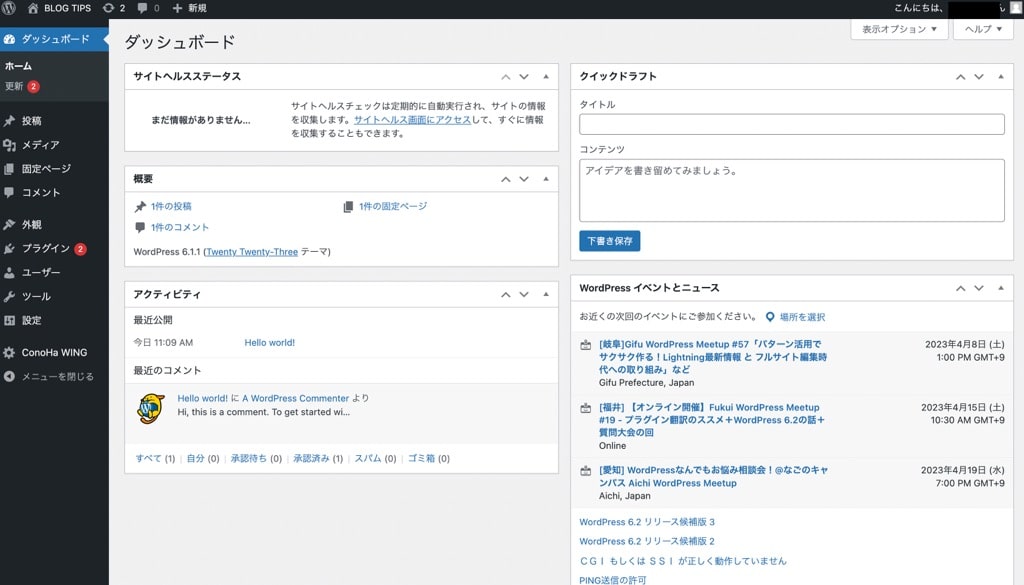Move サイトヘルスステータス panel up
The width and height of the screenshot is (1024, 585).
[505, 76]
